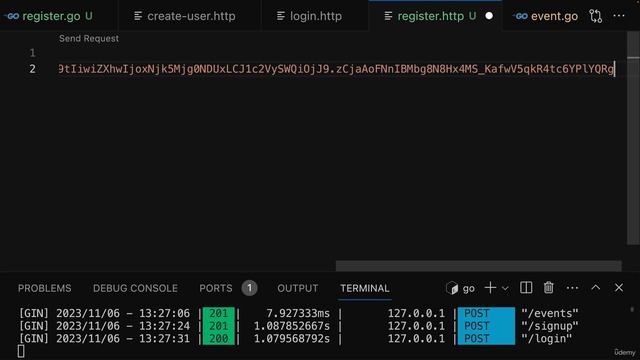The height and width of the screenshot is (360, 640).
Task: Click the "/login" path in terminal
Action: [x=547, y=338]
